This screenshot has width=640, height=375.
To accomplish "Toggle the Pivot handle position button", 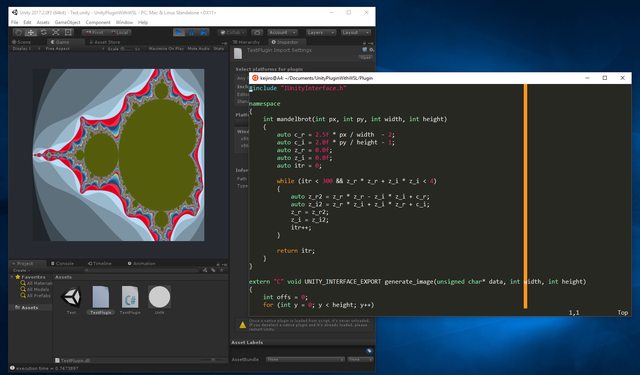I will (x=95, y=32).
